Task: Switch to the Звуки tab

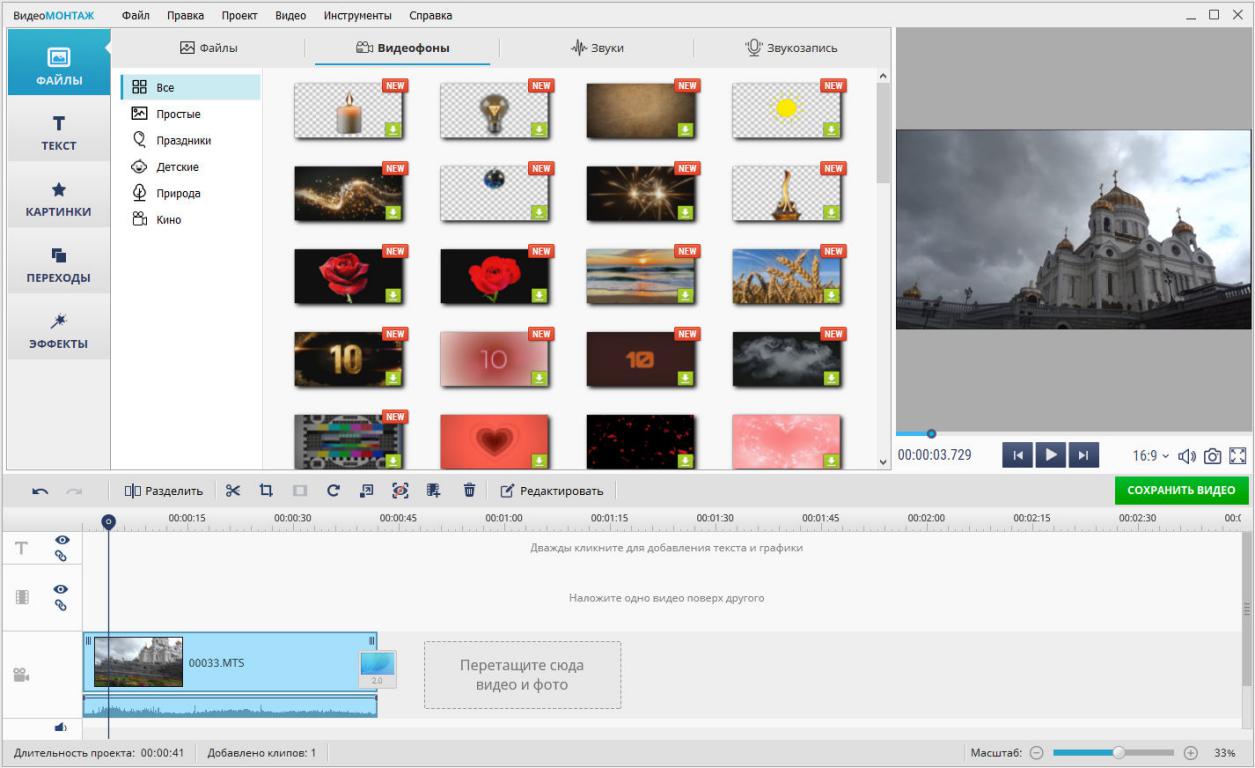Action: pos(597,48)
